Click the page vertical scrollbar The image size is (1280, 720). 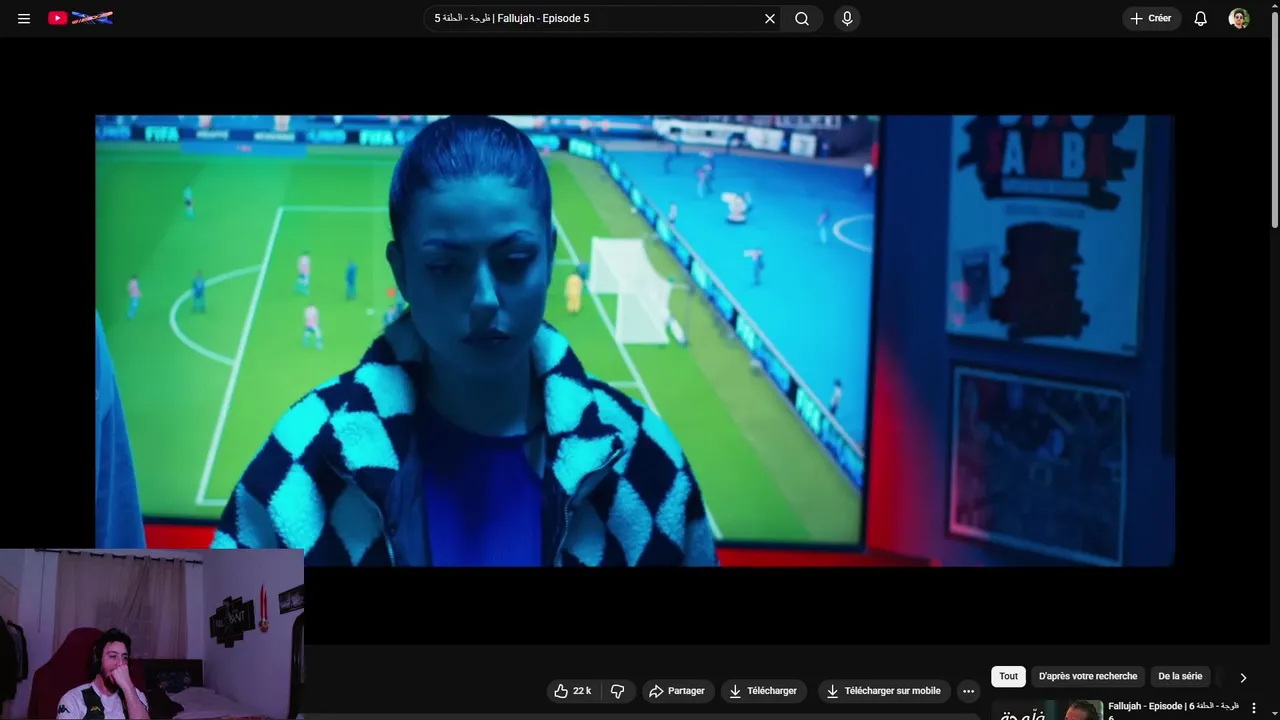coord(1275,120)
